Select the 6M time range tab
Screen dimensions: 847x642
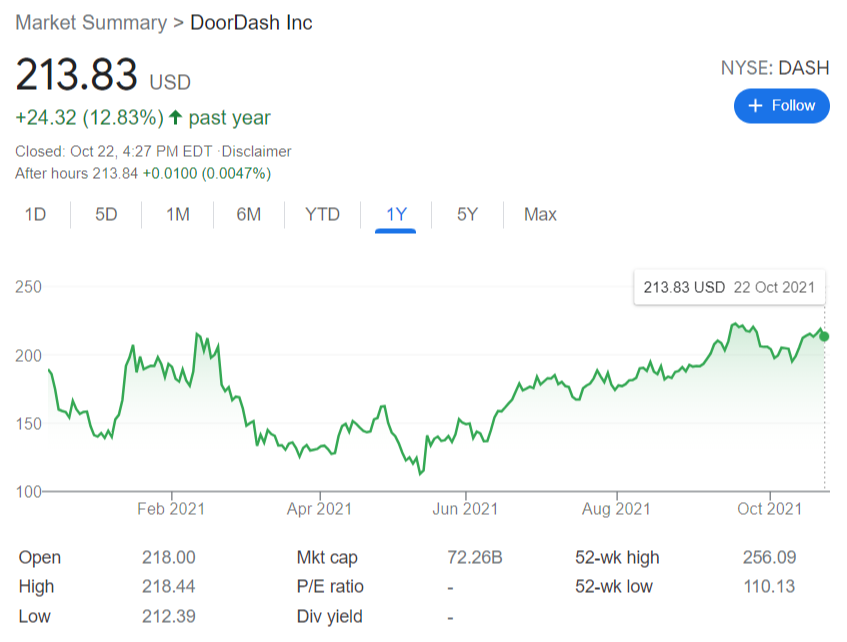248,215
